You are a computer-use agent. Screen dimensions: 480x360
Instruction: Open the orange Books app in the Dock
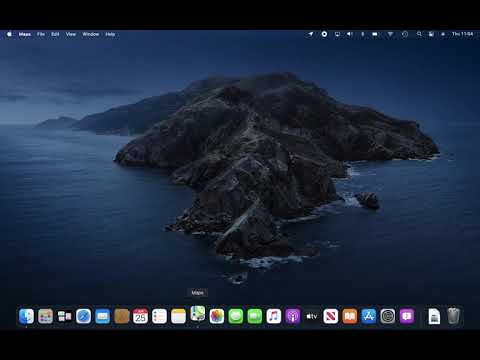tap(350, 316)
